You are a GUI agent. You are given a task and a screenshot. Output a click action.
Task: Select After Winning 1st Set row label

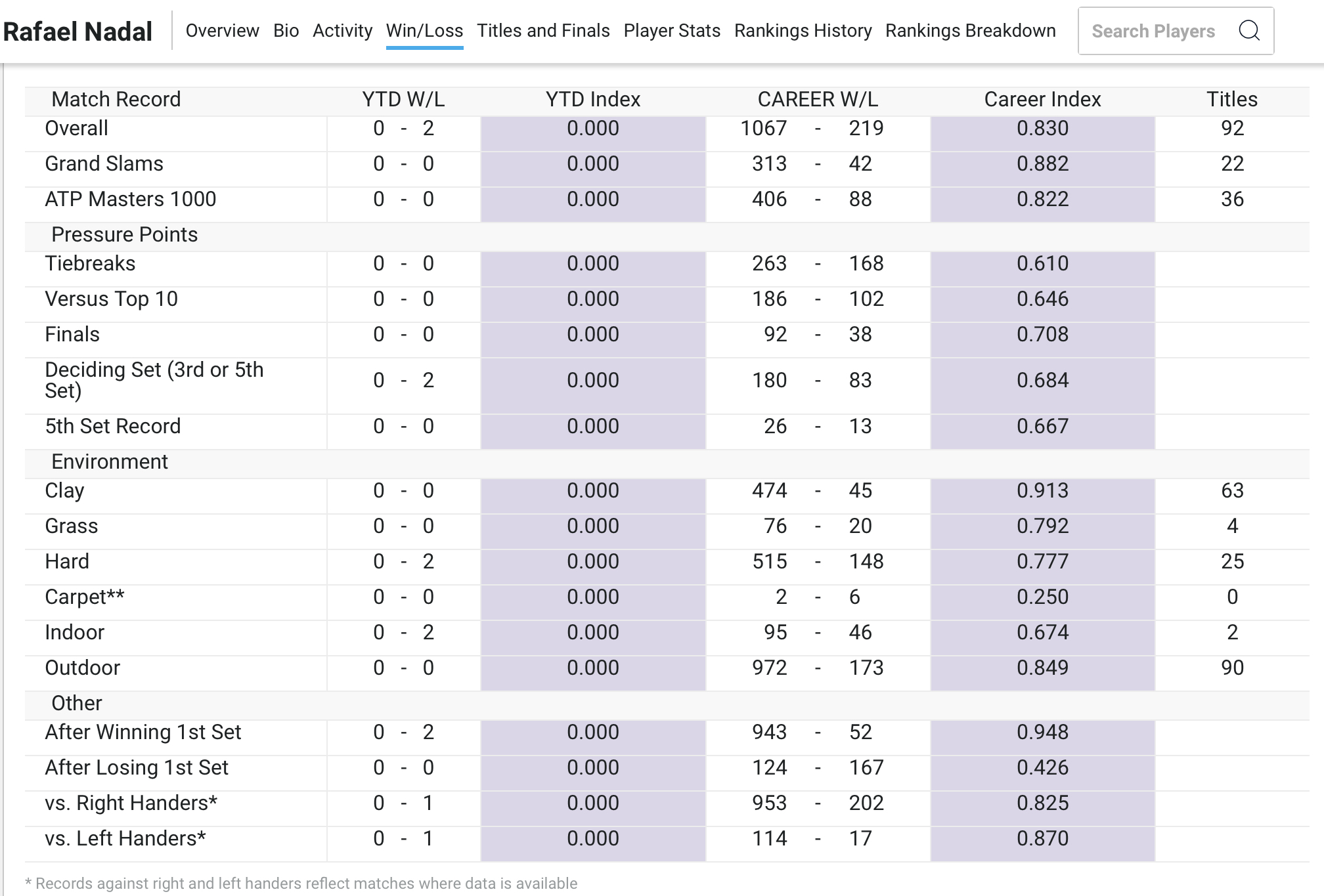click(x=143, y=732)
